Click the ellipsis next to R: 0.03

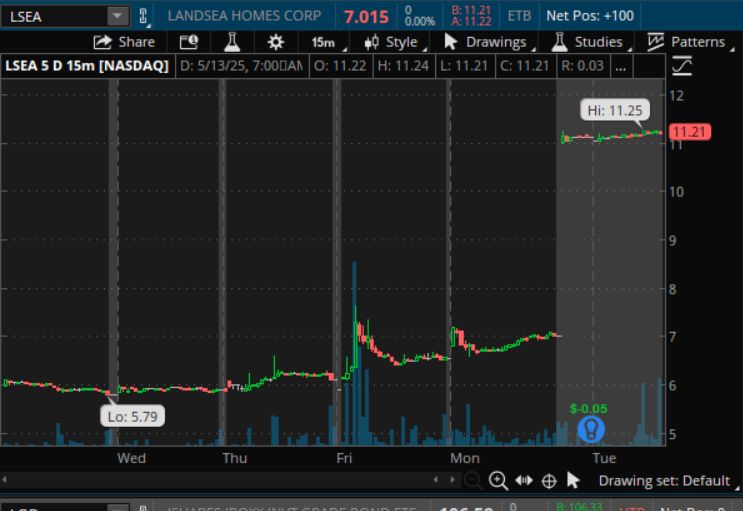point(620,66)
